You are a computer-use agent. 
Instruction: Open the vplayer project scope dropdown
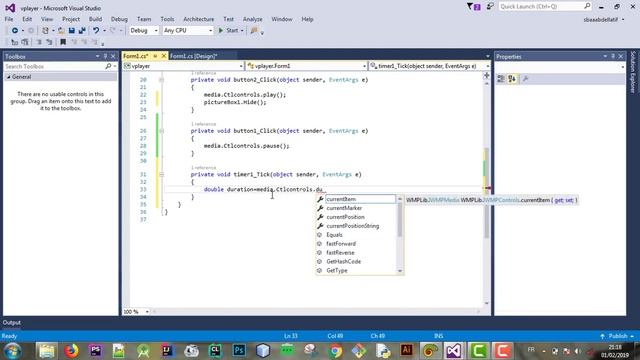click(183, 66)
